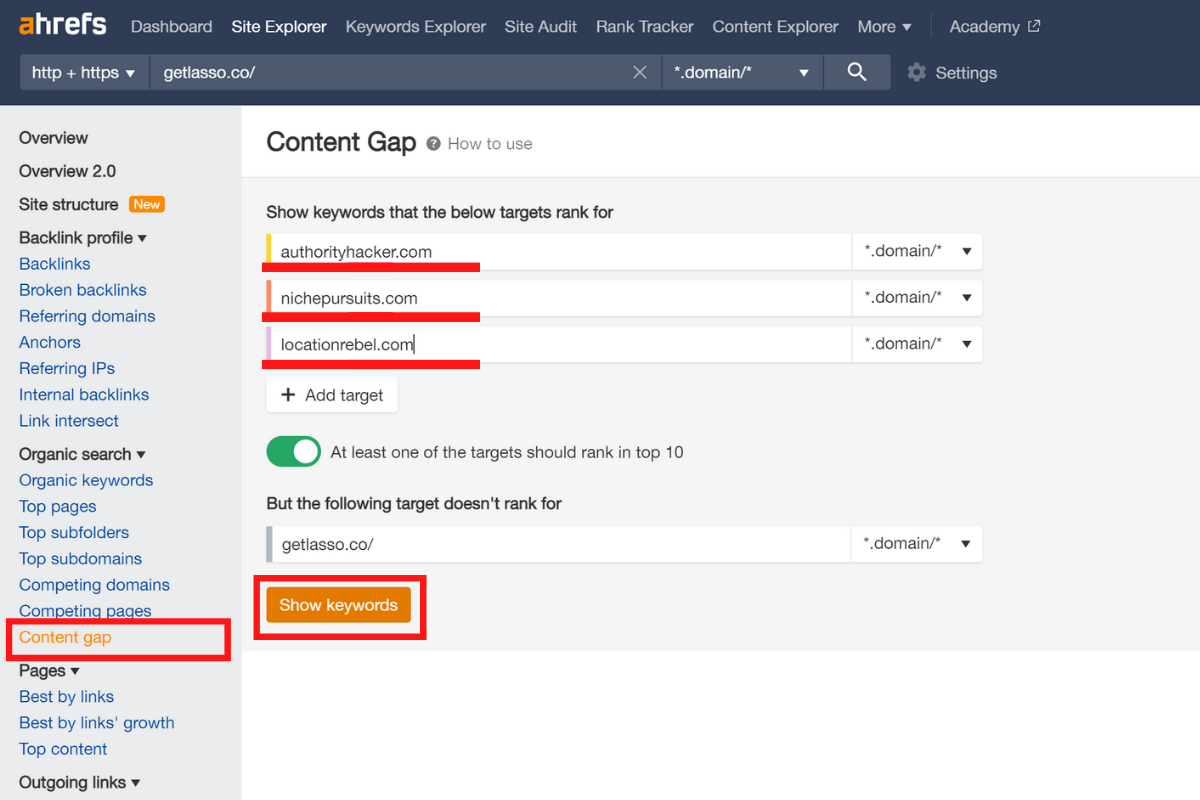
Task: Open Referring IPs report
Action: pos(67,368)
